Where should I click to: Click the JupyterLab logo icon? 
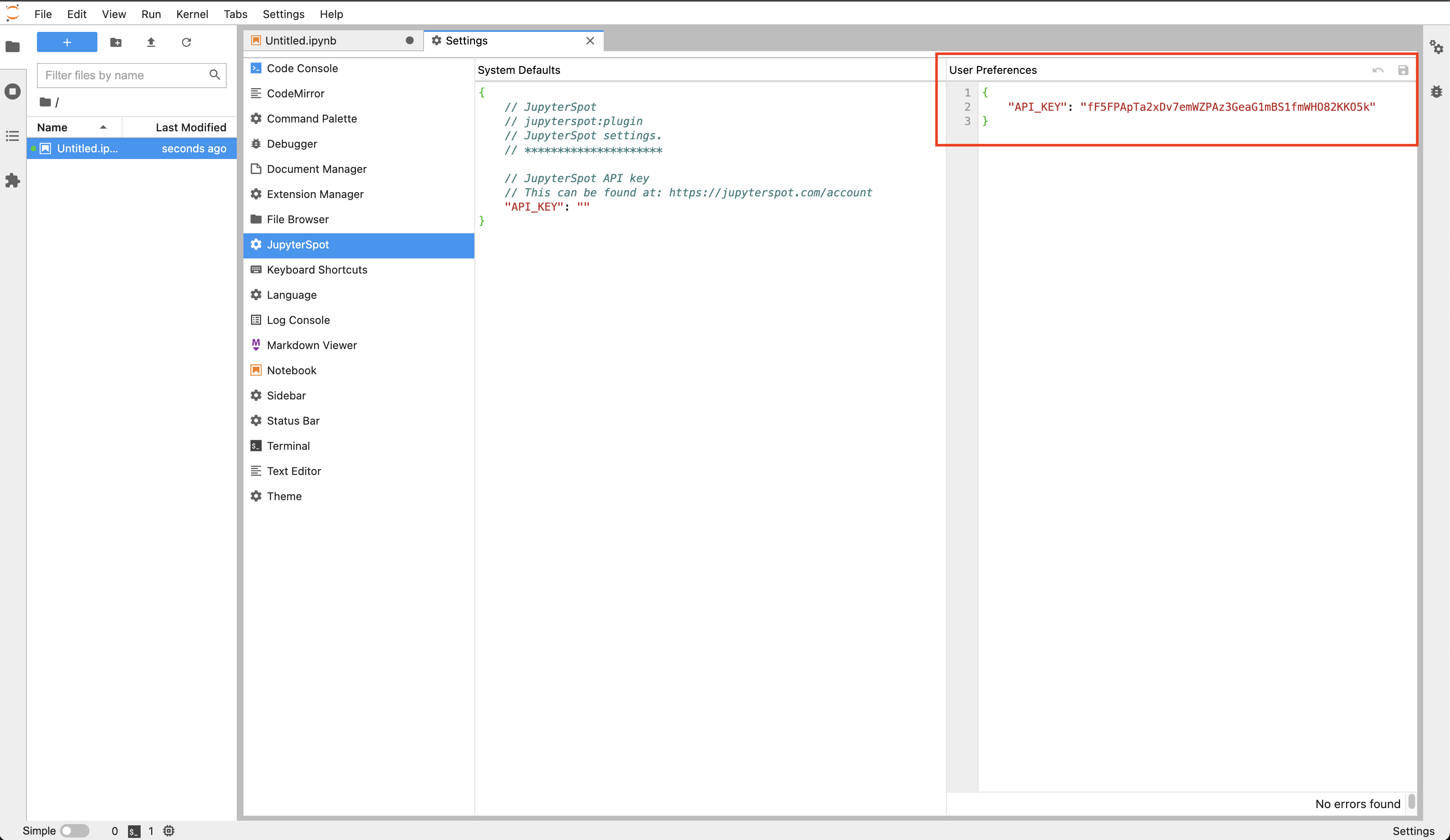click(x=13, y=13)
